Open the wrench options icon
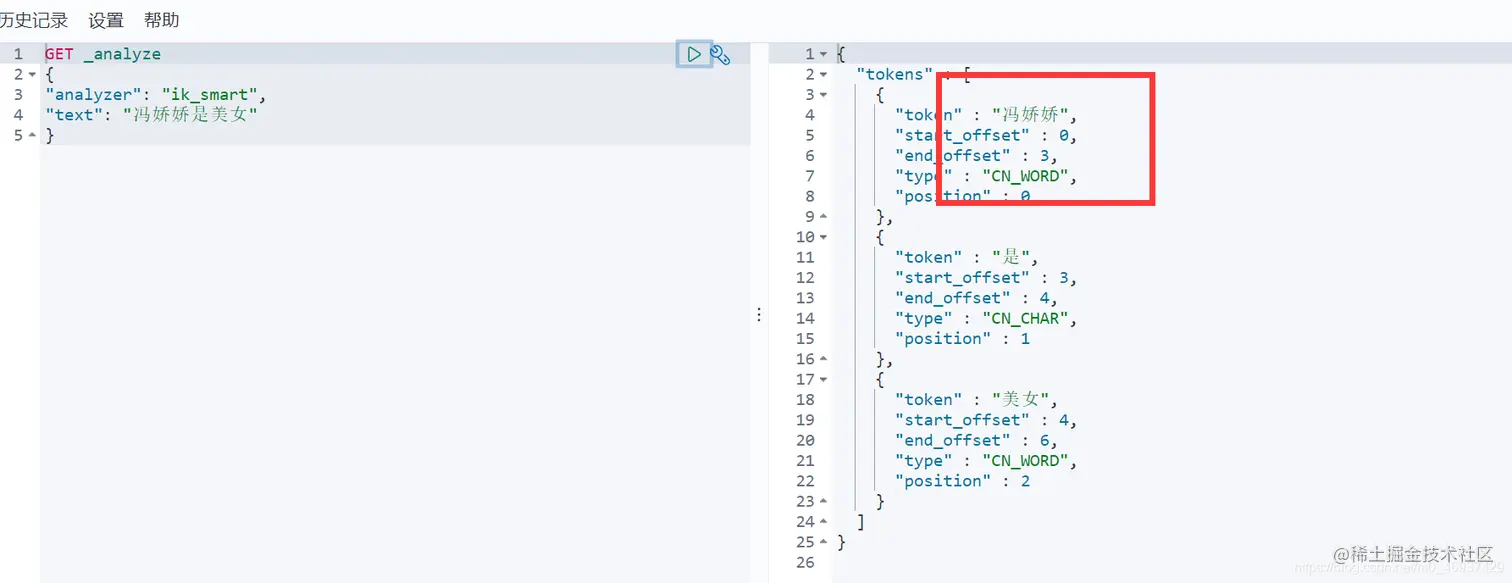The image size is (1512, 583). point(720,55)
